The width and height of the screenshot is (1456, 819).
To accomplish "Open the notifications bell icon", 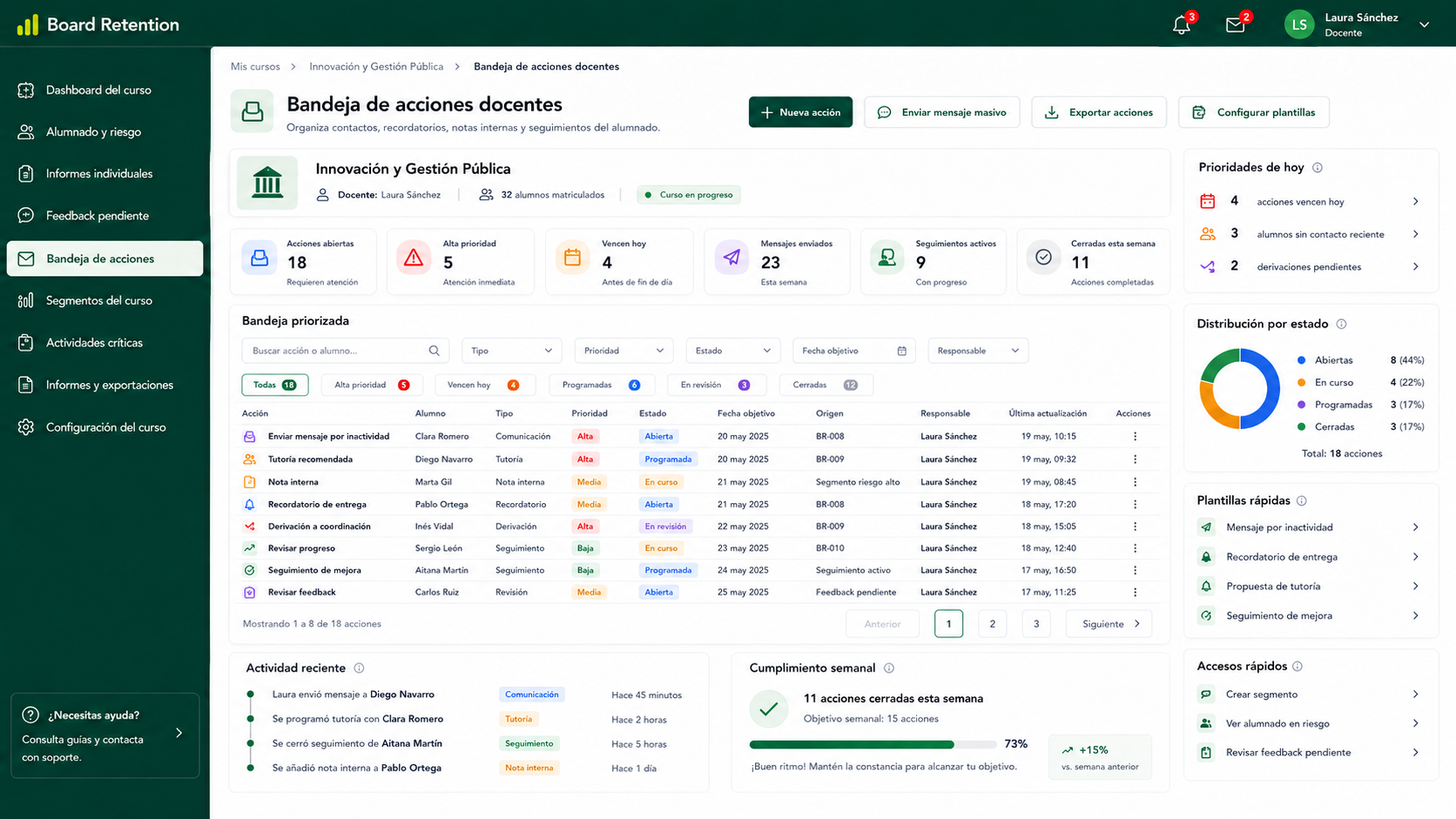I will (1181, 25).
